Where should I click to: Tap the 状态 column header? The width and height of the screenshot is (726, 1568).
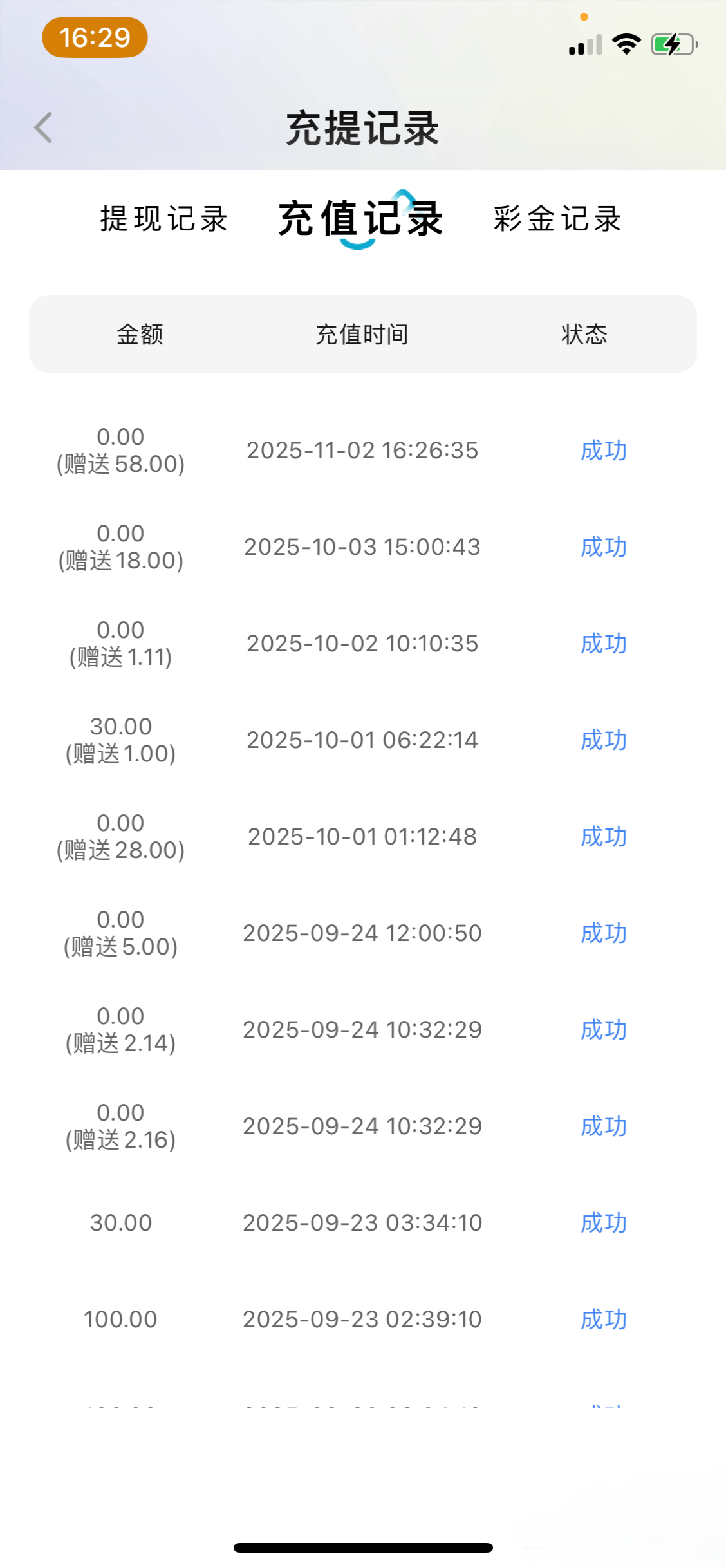coord(584,334)
